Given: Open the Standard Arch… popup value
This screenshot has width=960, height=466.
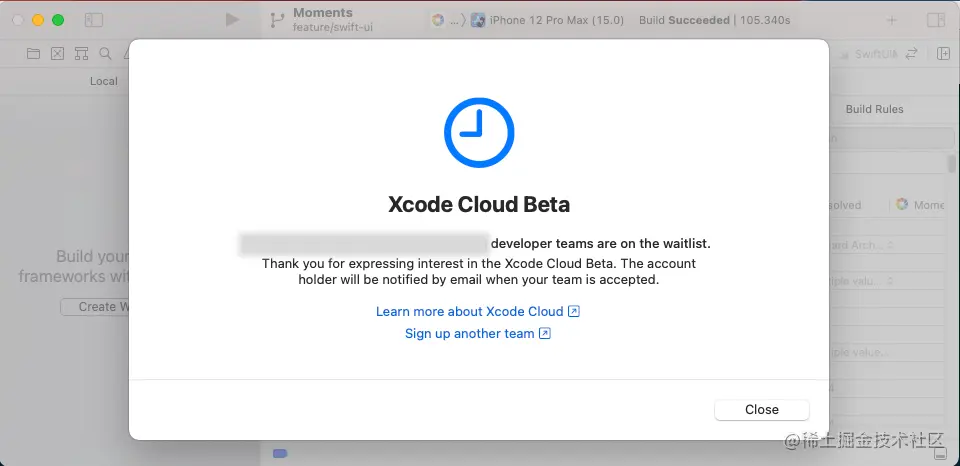Looking at the screenshot, I should [863, 245].
